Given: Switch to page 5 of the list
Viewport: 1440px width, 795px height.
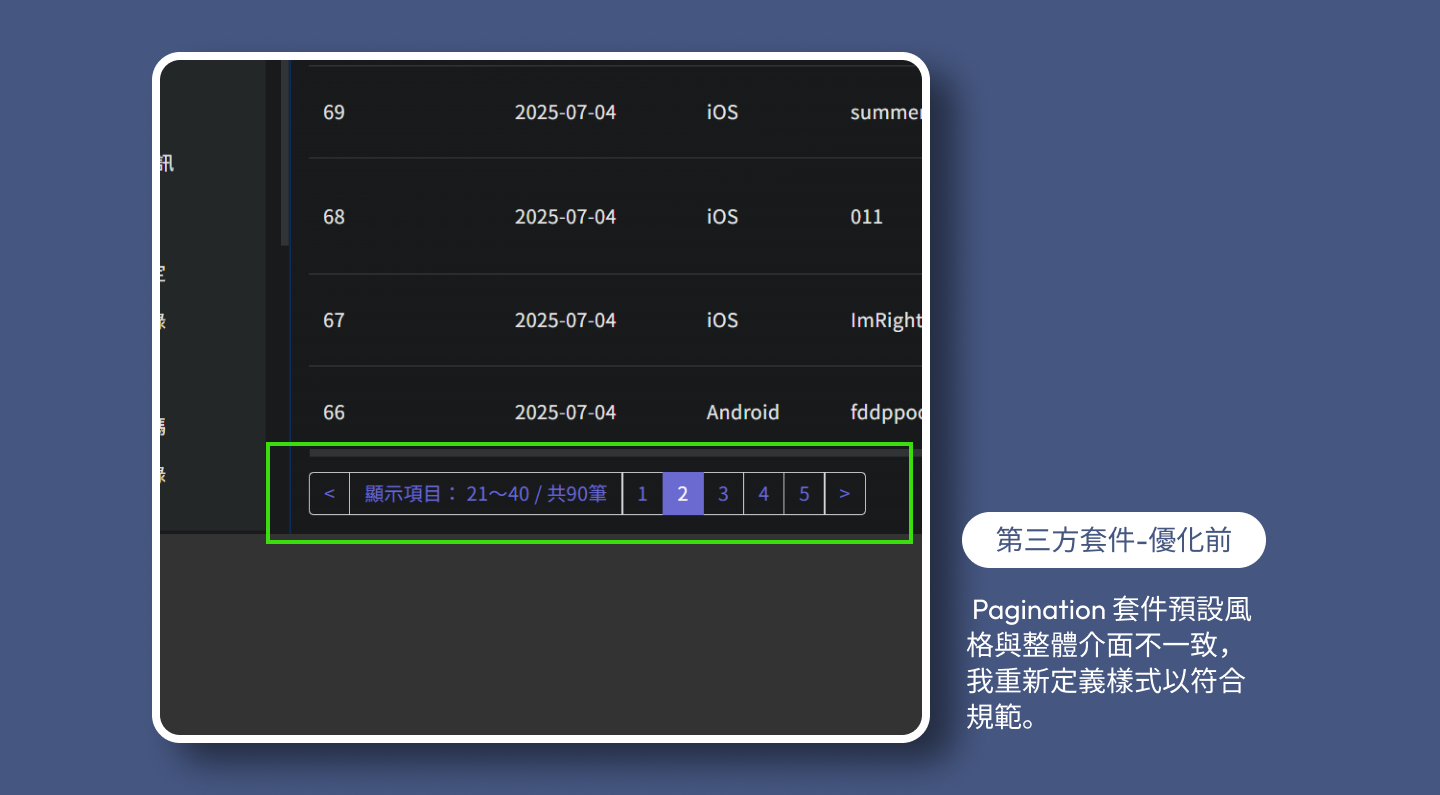Looking at the screenshot, I should tap(804, 494).
